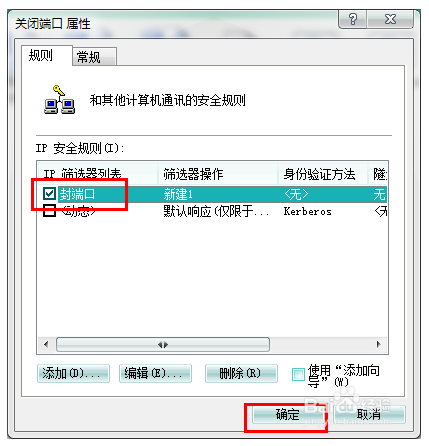The height and width of the screenshot is (446, 429).
Task: Click the 确定 button
Action: tap(287, 414)
